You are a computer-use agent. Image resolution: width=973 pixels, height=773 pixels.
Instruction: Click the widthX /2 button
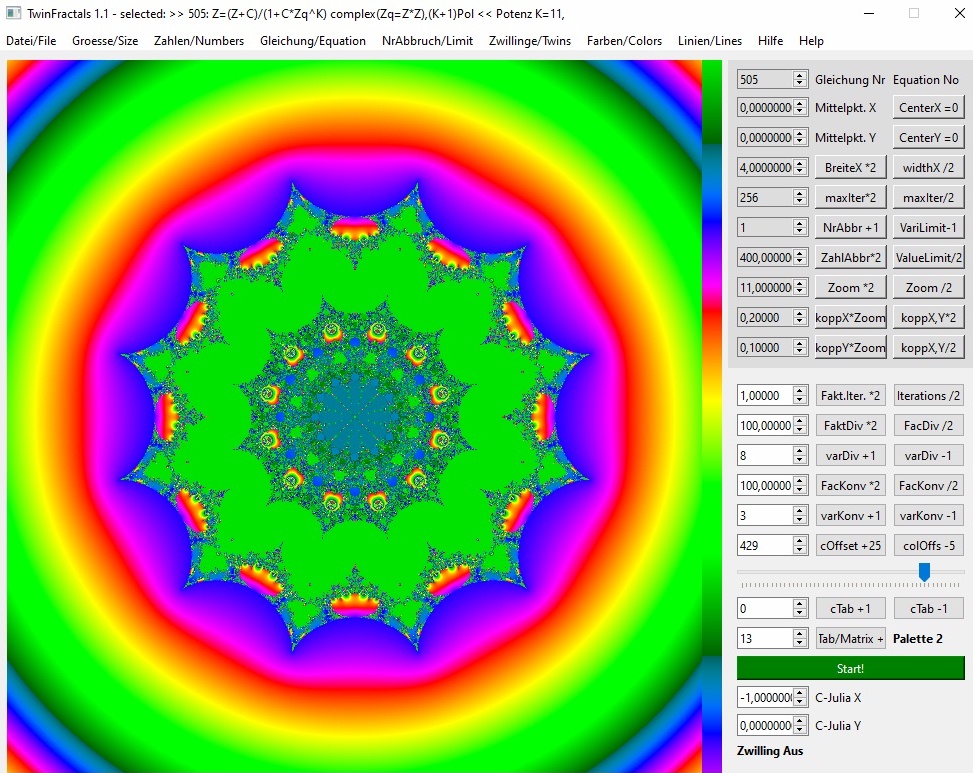[928, 168]
